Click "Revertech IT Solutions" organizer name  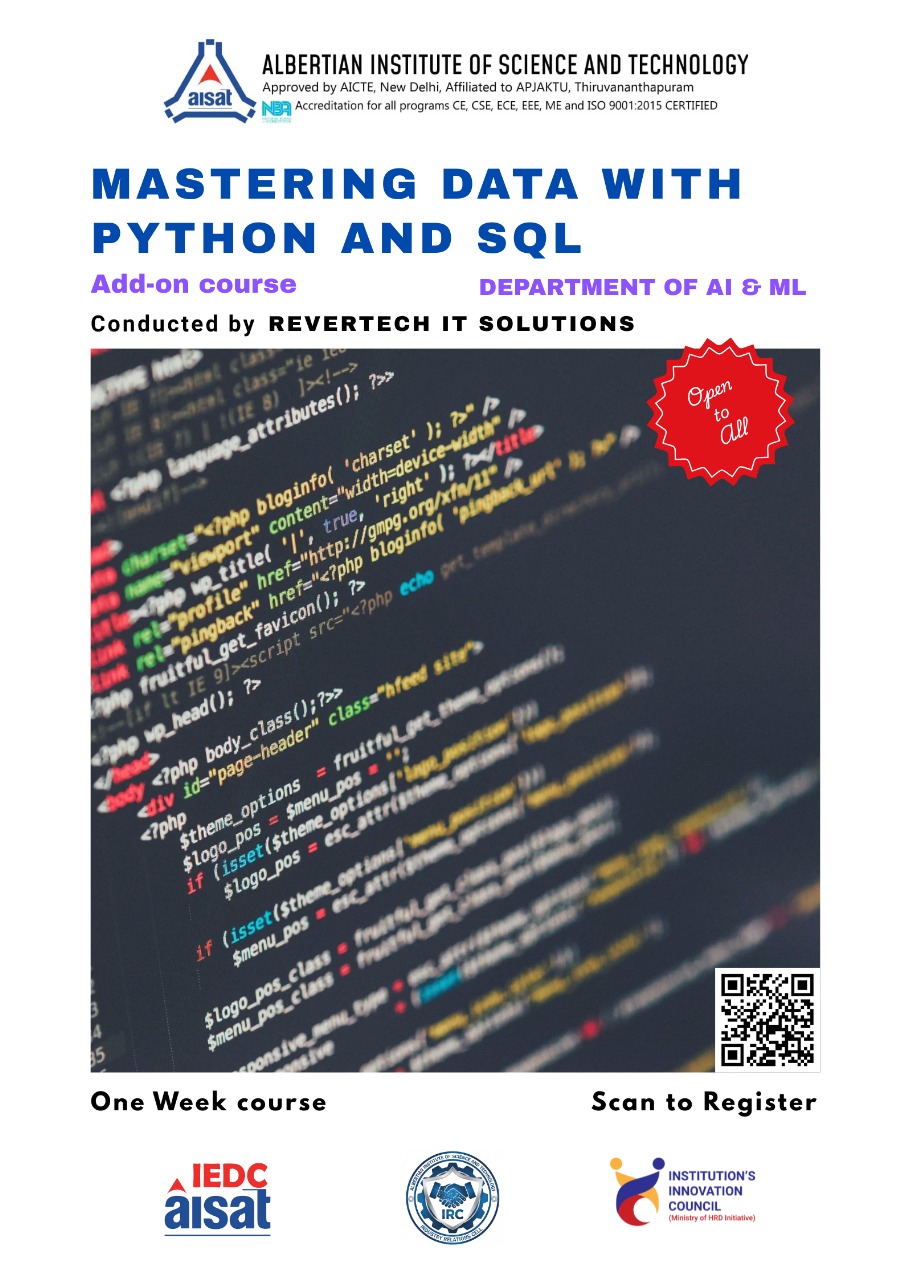click(452, 324)
